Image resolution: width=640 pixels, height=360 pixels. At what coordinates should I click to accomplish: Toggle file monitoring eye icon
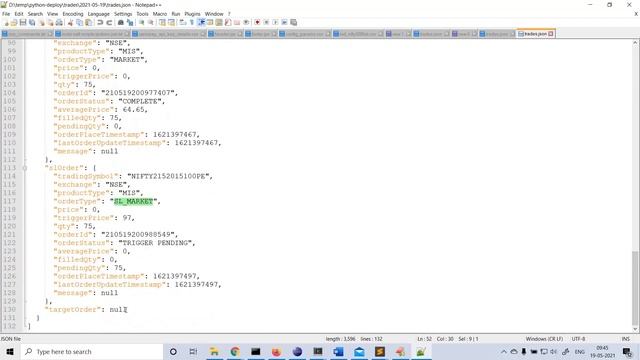[x=246, y=22]
